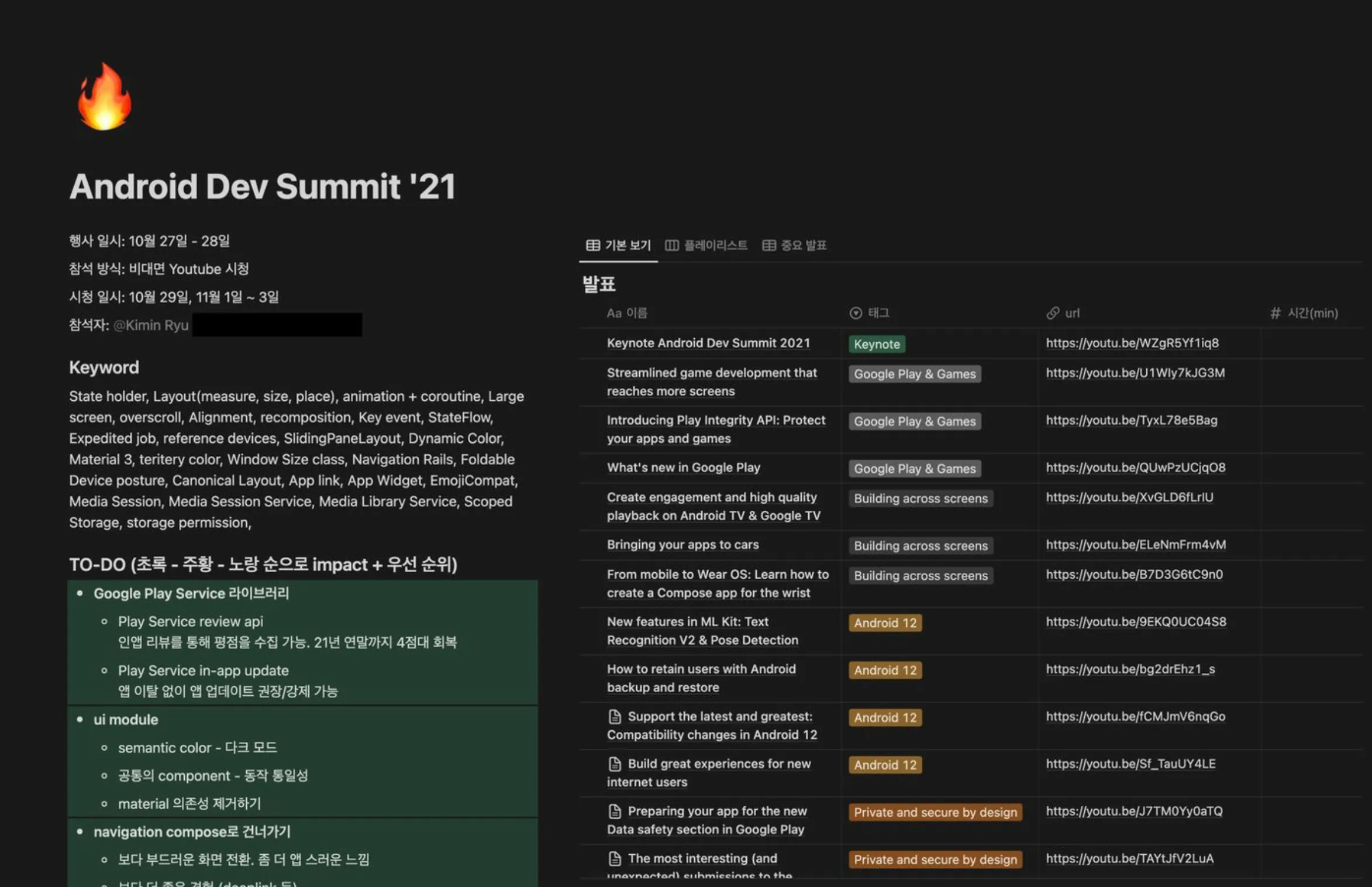Click 'Google Play Service 라이브러리' bullet

tap(191, 594)
